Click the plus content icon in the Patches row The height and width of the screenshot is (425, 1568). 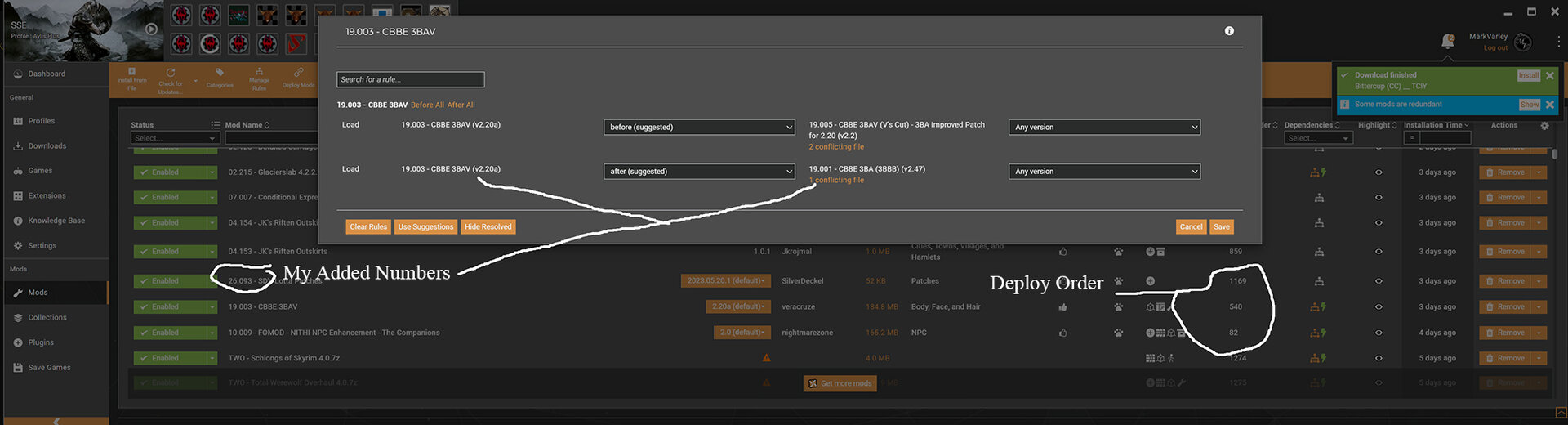point(1150,281)
